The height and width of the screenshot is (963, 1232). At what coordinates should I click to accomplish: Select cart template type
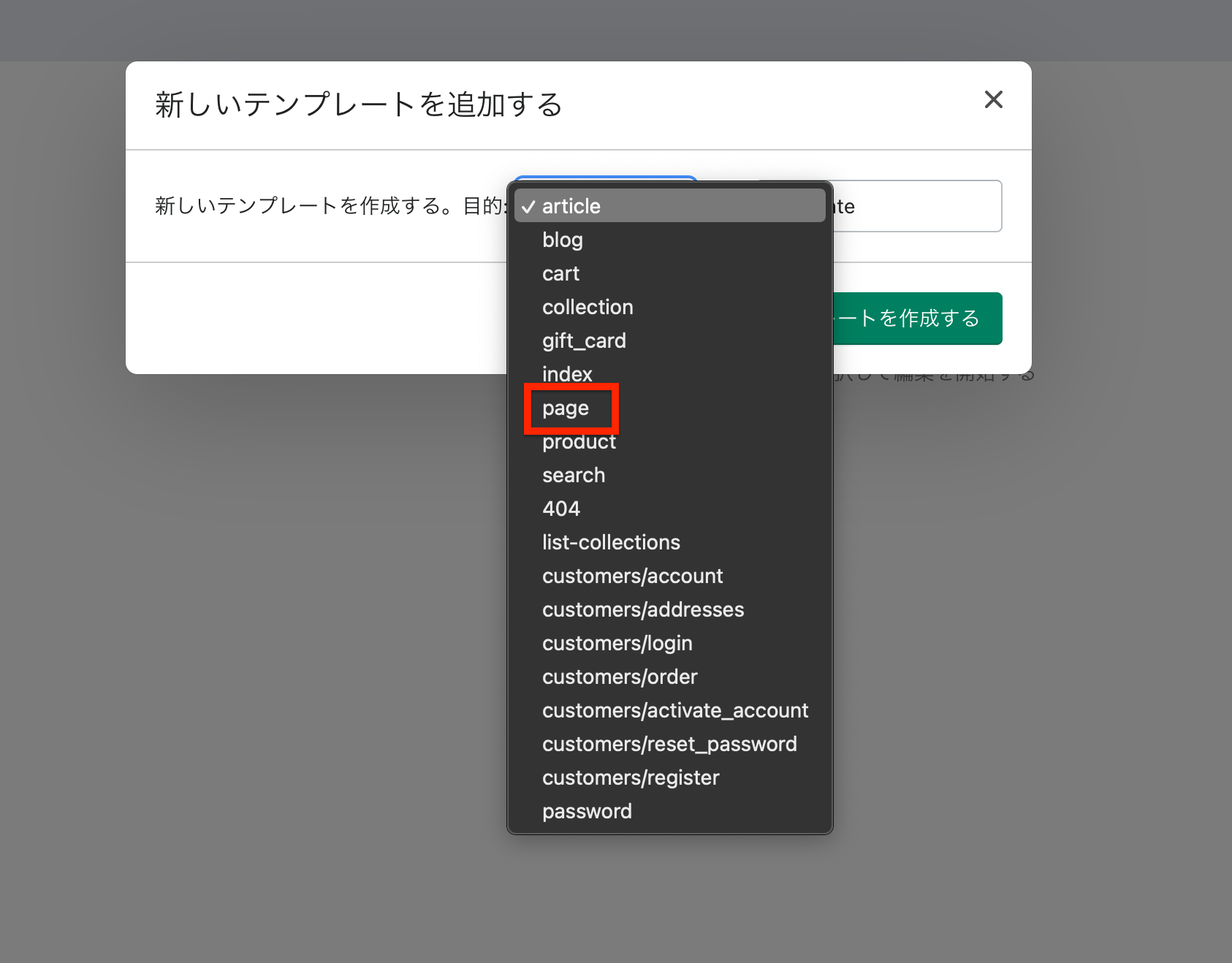pyautogui.click(x=560, y=273)
